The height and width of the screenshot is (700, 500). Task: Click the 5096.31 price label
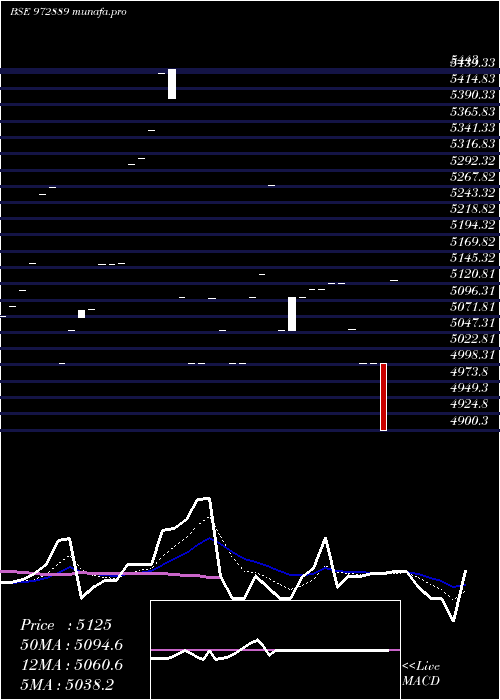pyautogui.click(x=472, y=291)
